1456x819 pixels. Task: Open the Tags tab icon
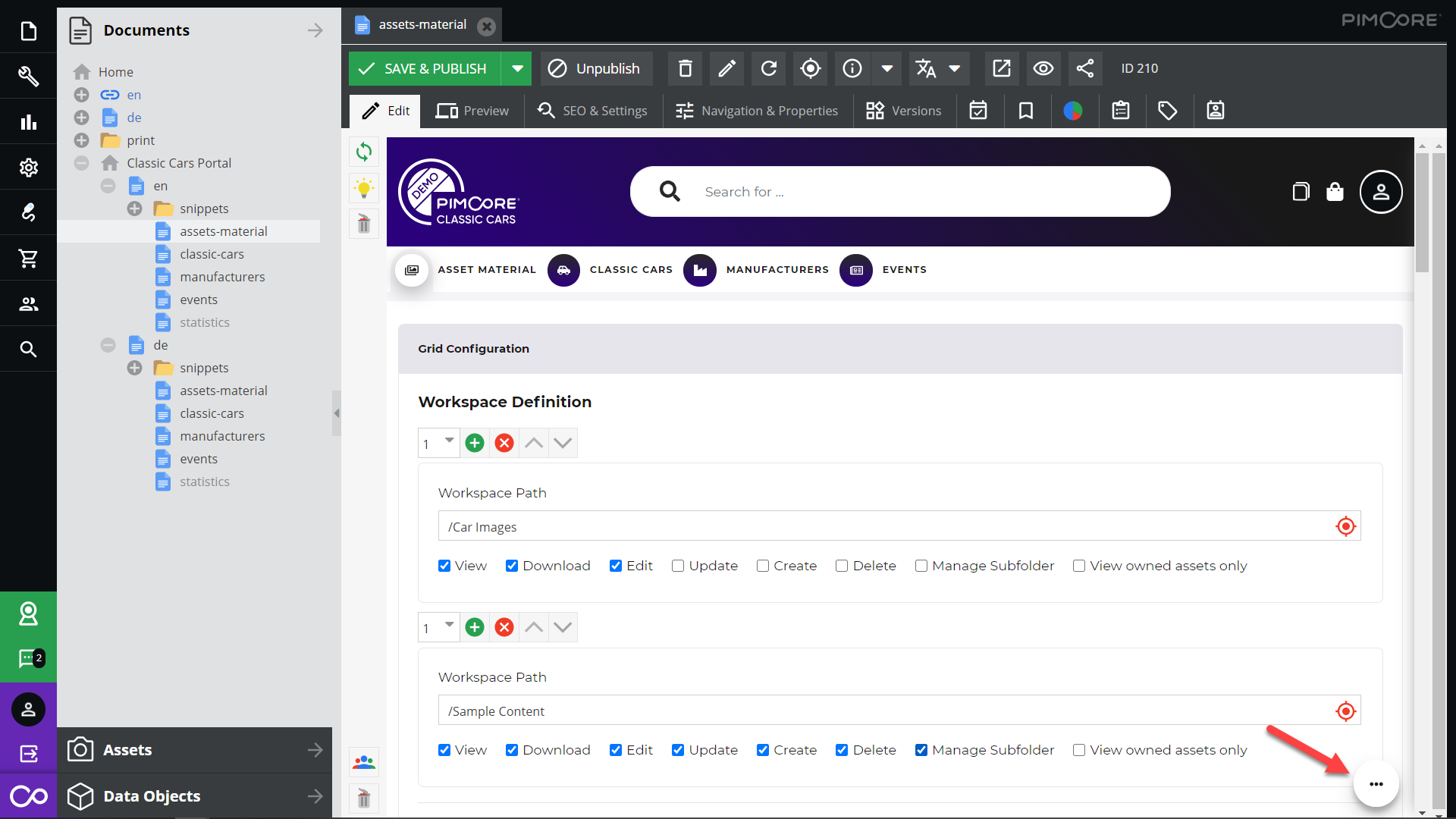[1167, 111]
